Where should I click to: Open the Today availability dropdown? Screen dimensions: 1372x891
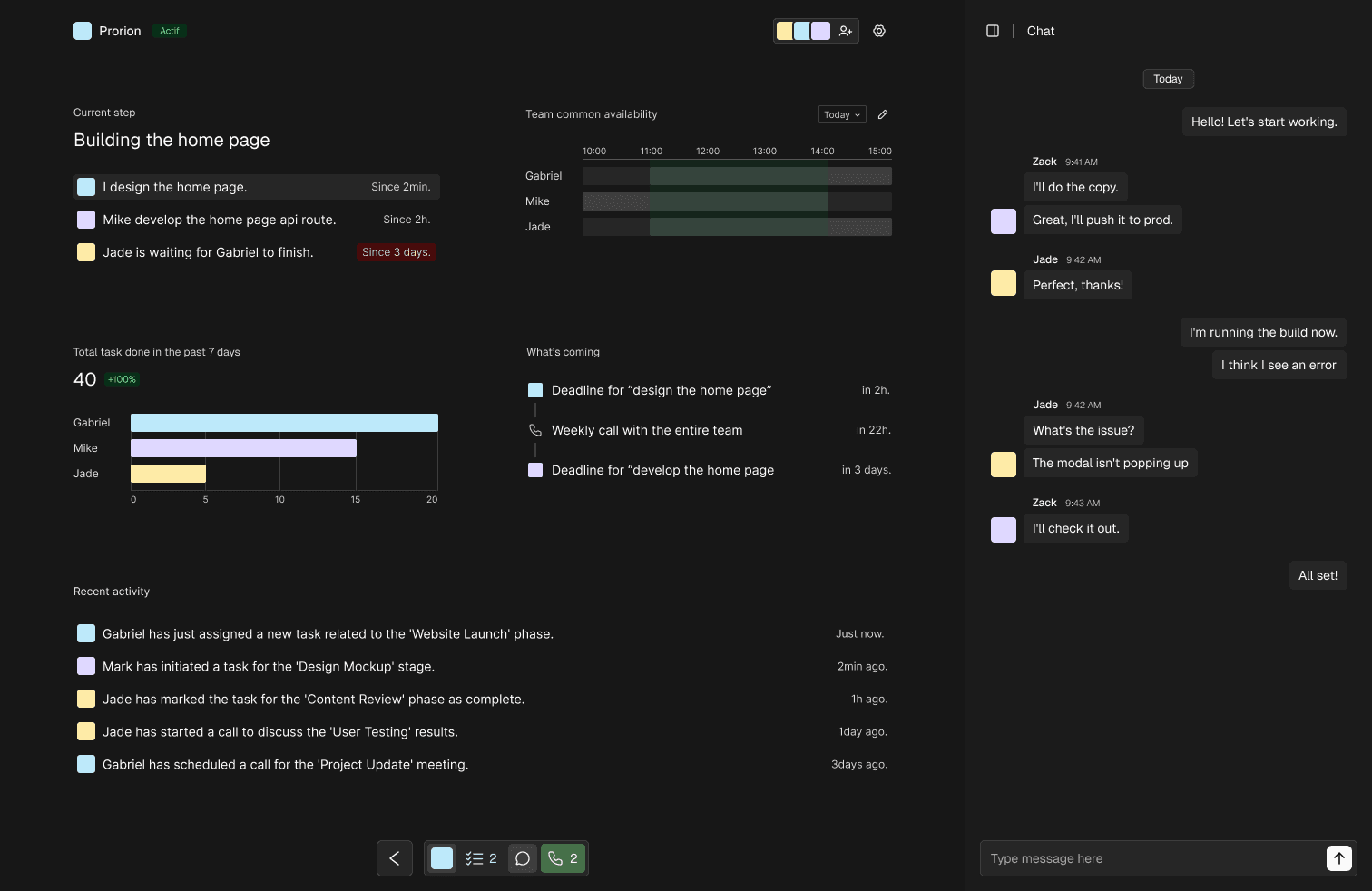(x=842, y=114)
